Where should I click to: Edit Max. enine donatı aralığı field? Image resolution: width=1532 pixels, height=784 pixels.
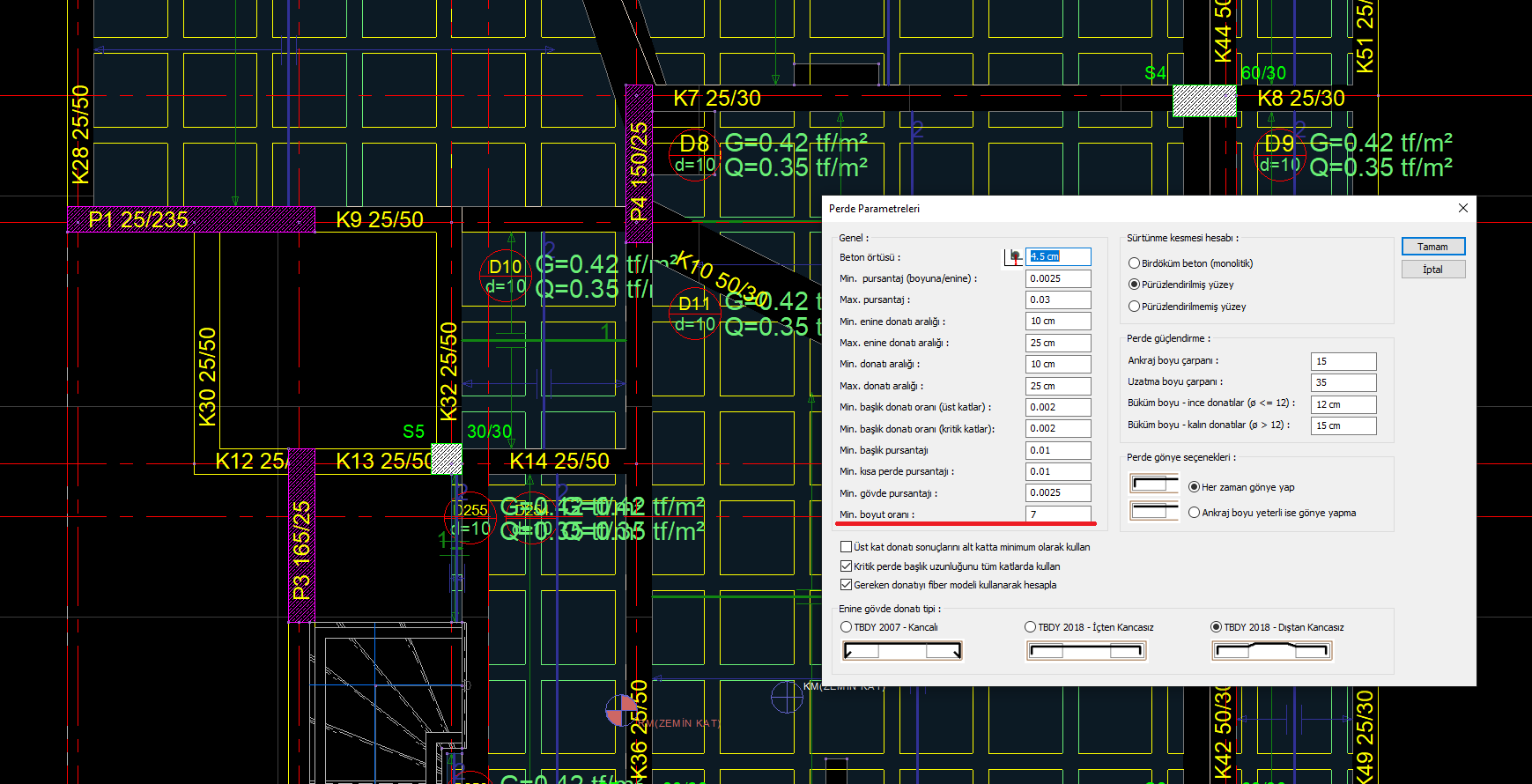pyautogui.click(x=1058, y=343)
